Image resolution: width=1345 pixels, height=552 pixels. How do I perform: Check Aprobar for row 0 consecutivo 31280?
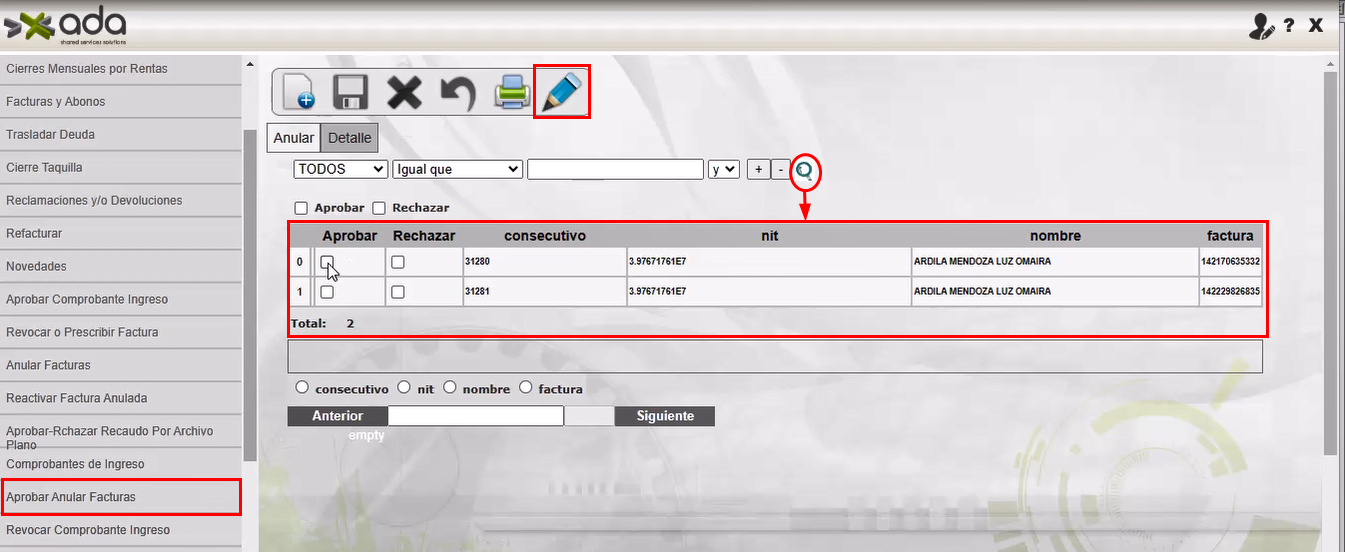(327, 262)
